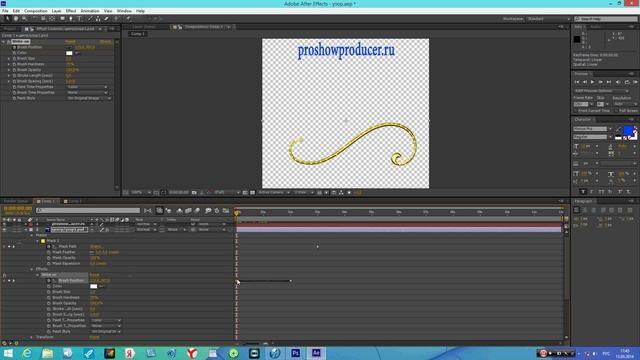The image size is (640, 360).
Task: Expand Brush Opacity property in Effect Controls
Action: point(9,70)
